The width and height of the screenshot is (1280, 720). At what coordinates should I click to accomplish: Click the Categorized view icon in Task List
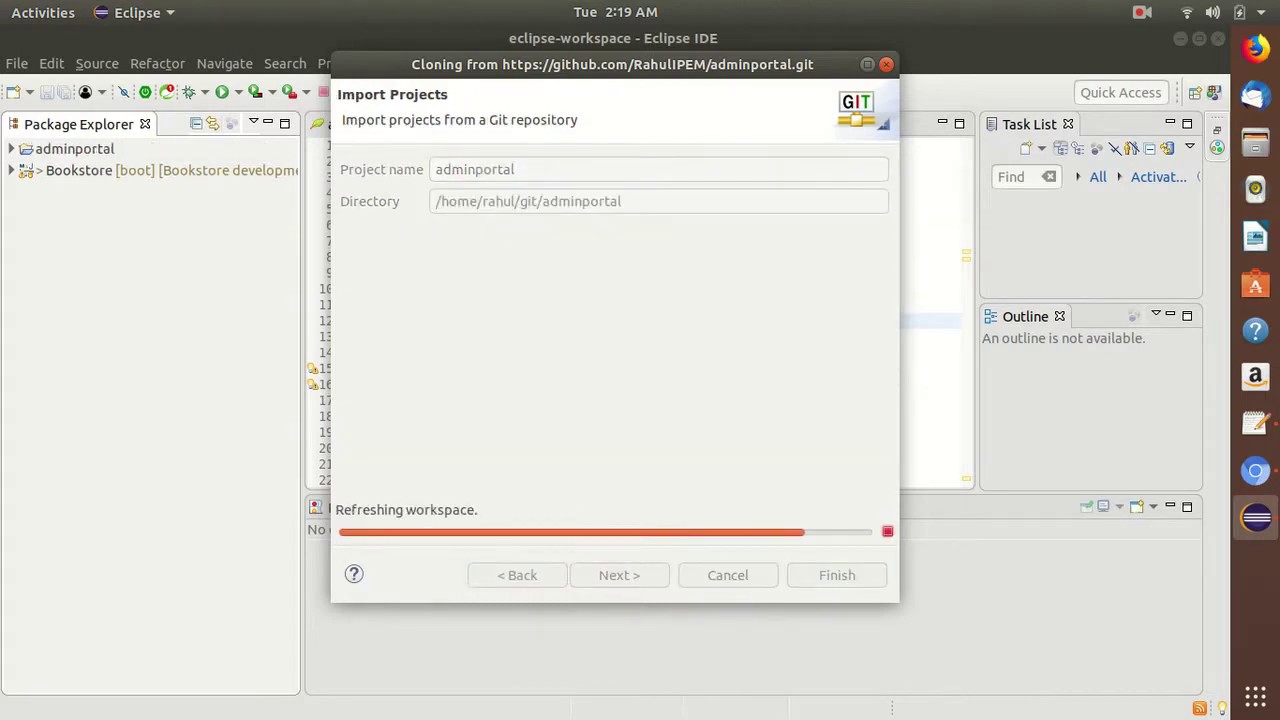pyautogui.click(x=1061, y=148)
